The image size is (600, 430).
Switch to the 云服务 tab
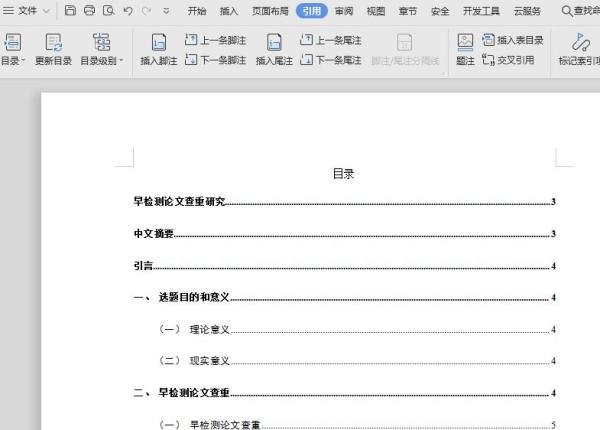tap(527, 11)
